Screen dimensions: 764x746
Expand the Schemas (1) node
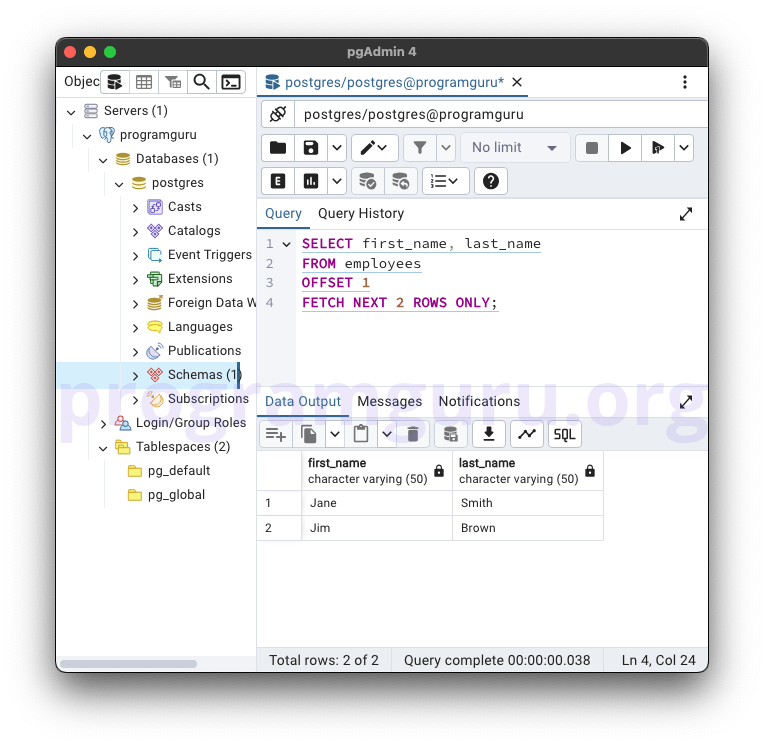[135, 376]
